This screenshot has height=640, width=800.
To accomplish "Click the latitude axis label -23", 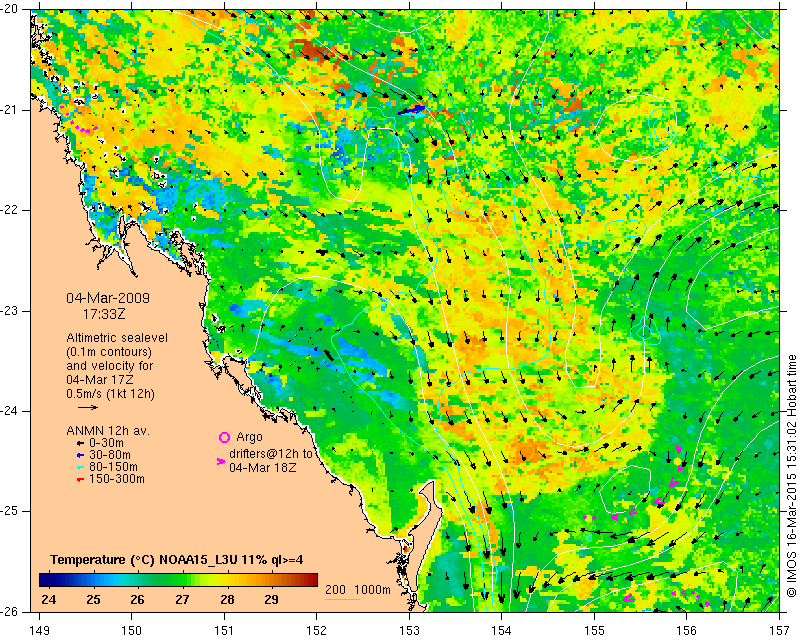I will (x=10, y=311).
